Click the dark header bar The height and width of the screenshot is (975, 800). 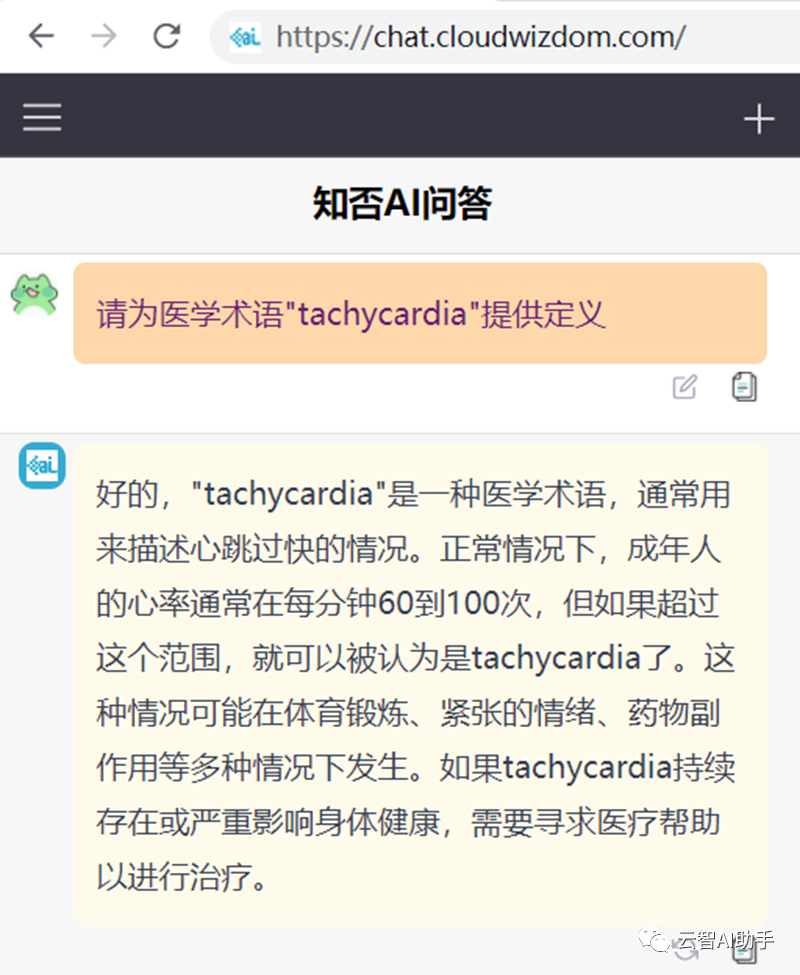(x=400, y=116)
